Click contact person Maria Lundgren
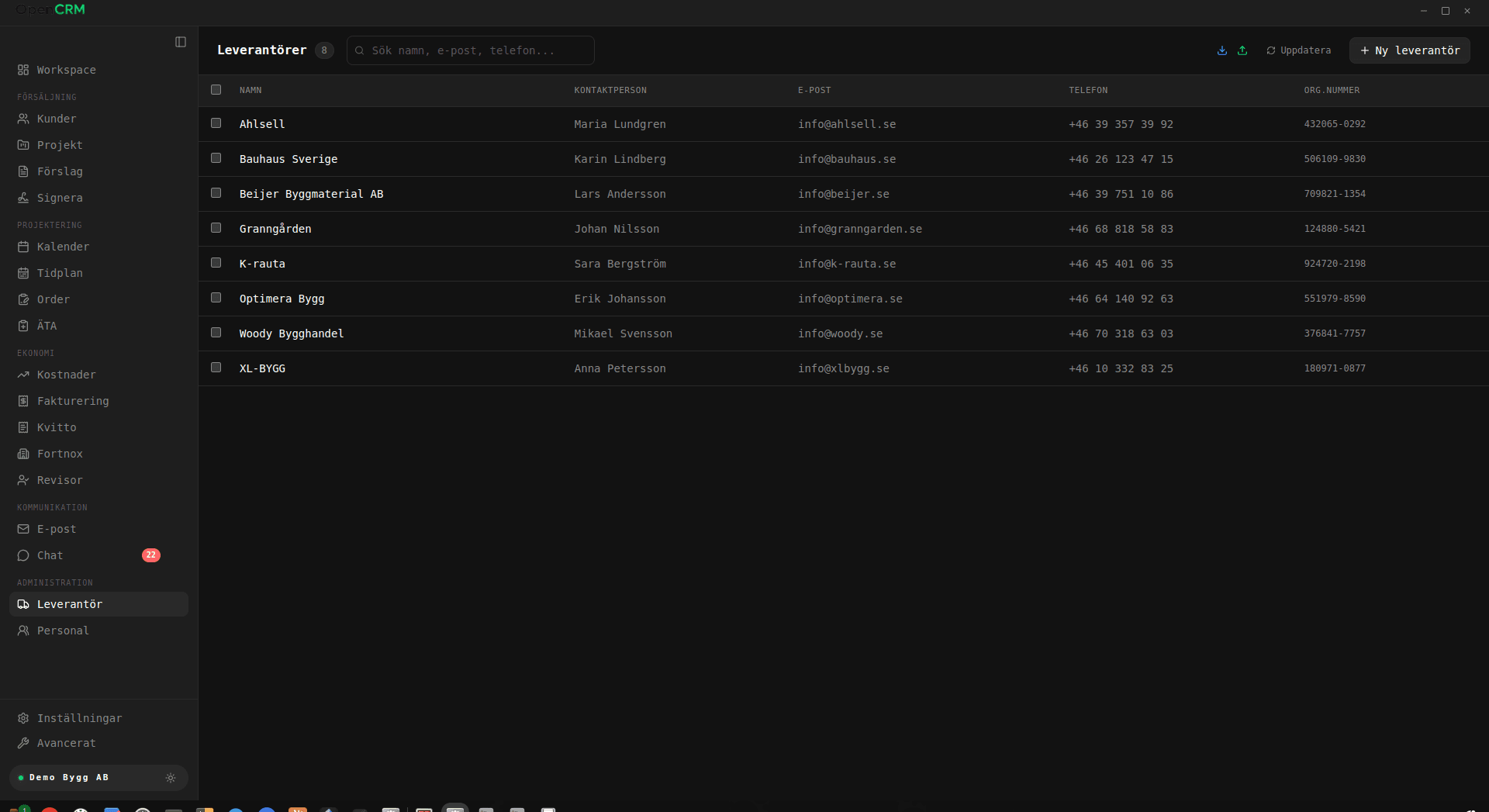The width and height of the screenshot is (1489, 812). (620, 124)
